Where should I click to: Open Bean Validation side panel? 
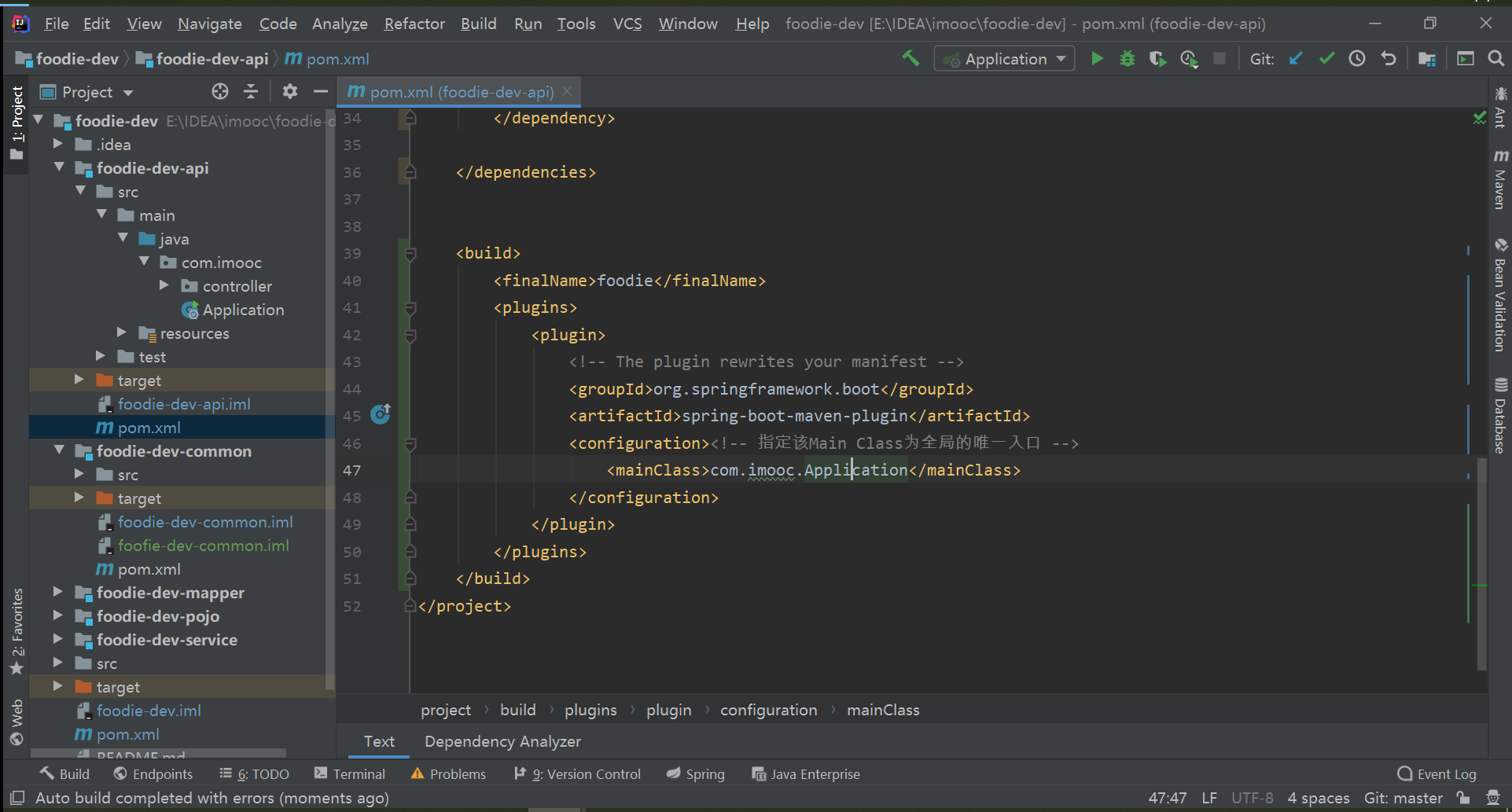click(x=1500, y=296)
